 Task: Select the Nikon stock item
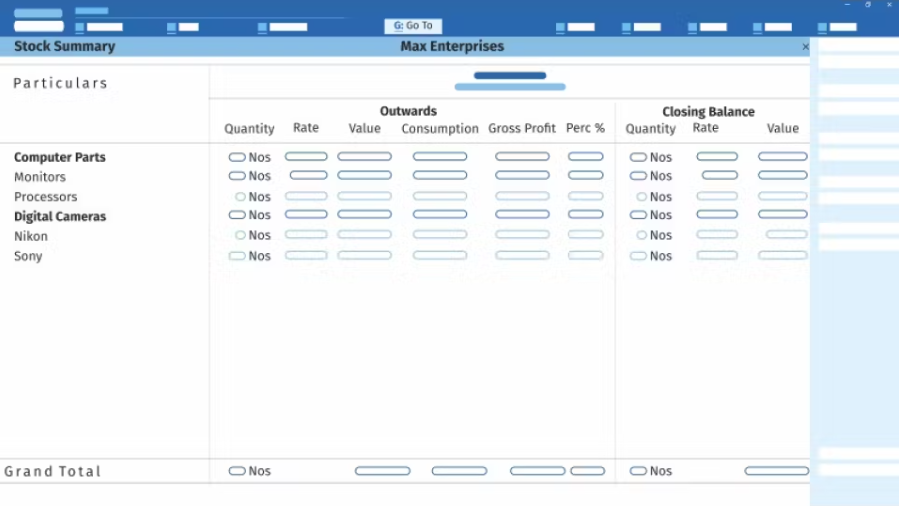pyautogui.click(x=30, y=236)
